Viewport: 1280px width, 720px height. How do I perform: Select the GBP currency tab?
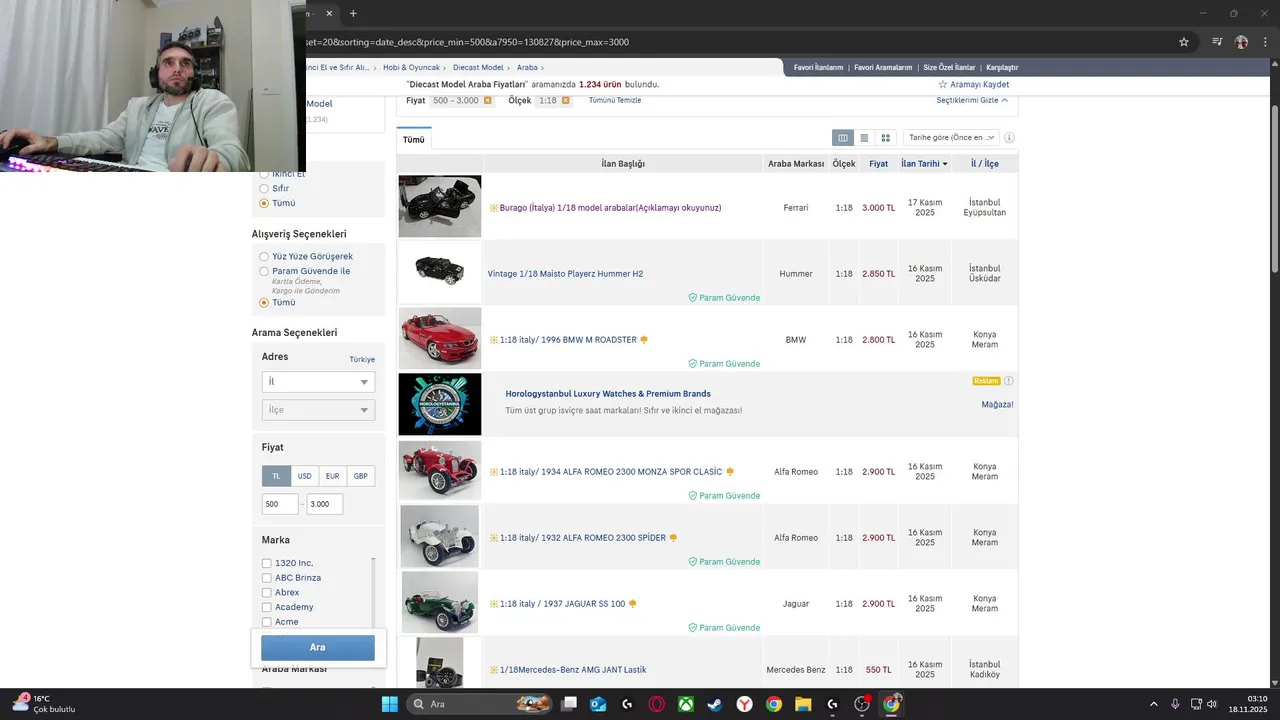pos(360,476)
